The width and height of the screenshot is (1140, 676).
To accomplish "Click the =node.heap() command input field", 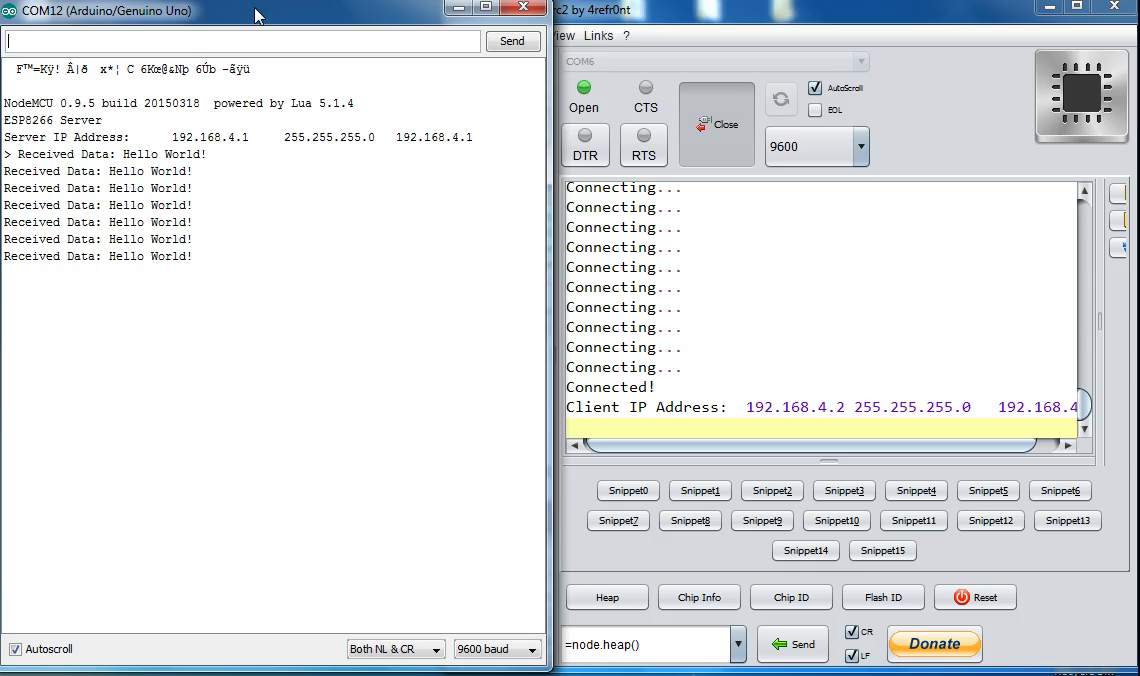I will tap(645, 644).
